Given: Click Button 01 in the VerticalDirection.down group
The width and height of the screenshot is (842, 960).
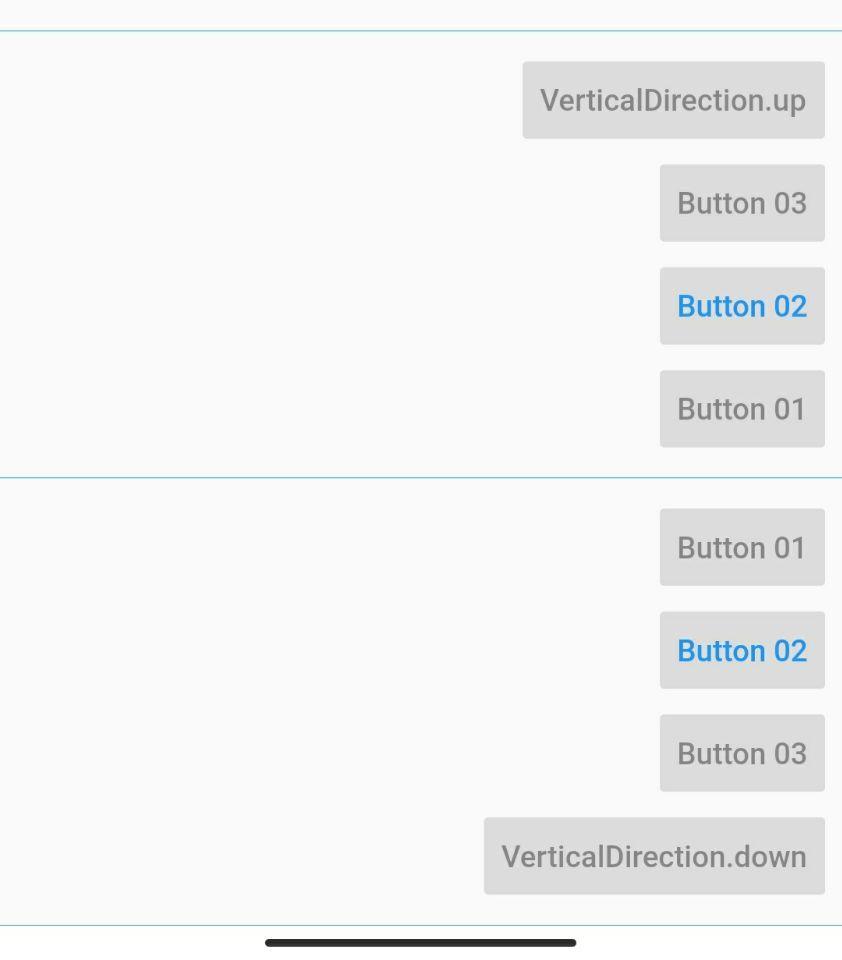Looking at the screenshot, I should 742,547.
